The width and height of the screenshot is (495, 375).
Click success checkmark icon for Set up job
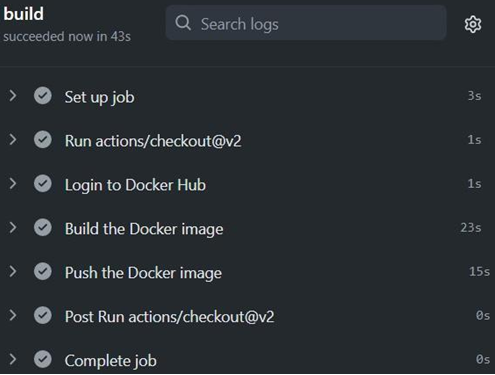click(43, 96)
